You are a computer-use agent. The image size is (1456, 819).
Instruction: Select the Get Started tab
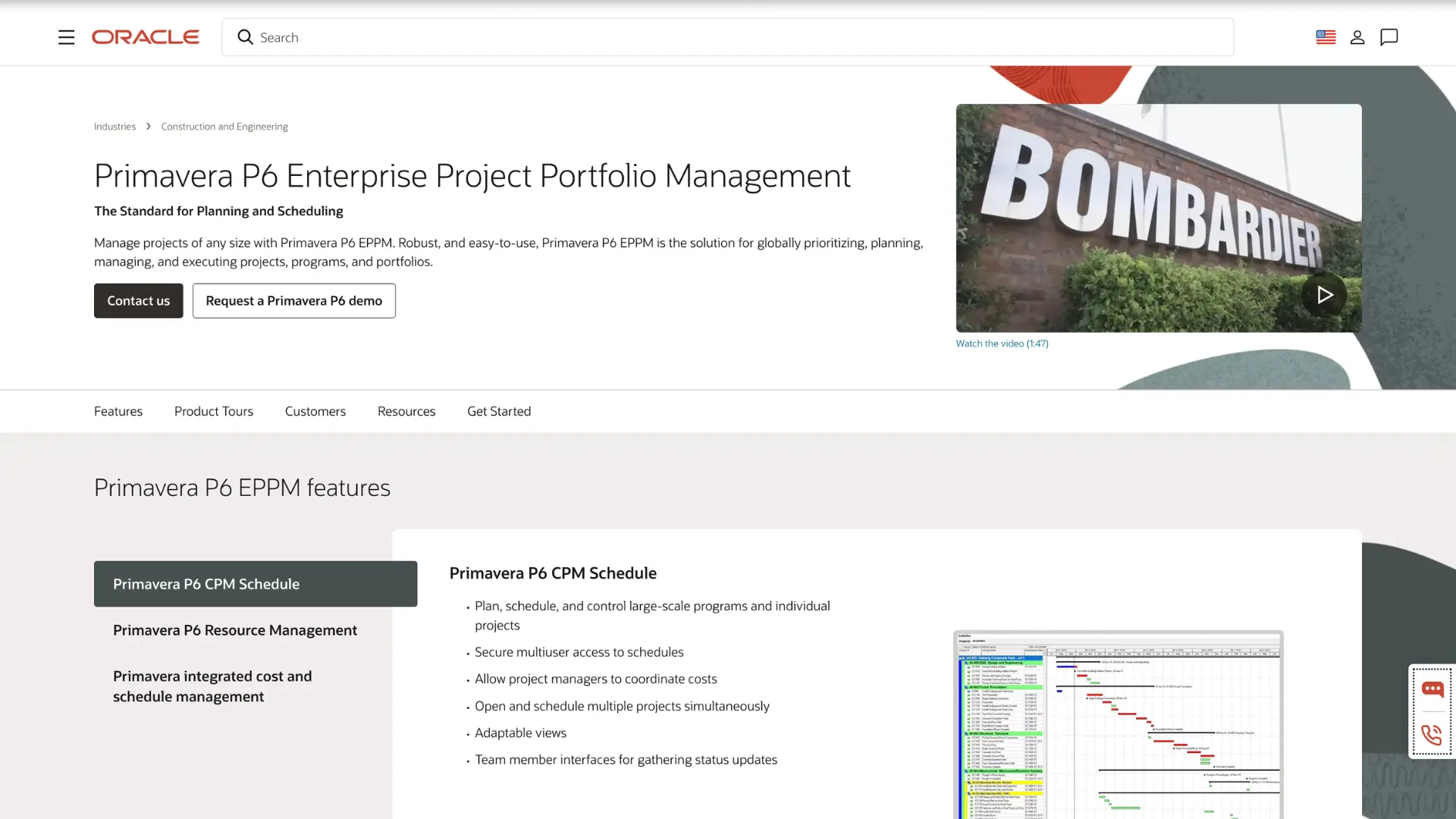[x=499, y=411]
